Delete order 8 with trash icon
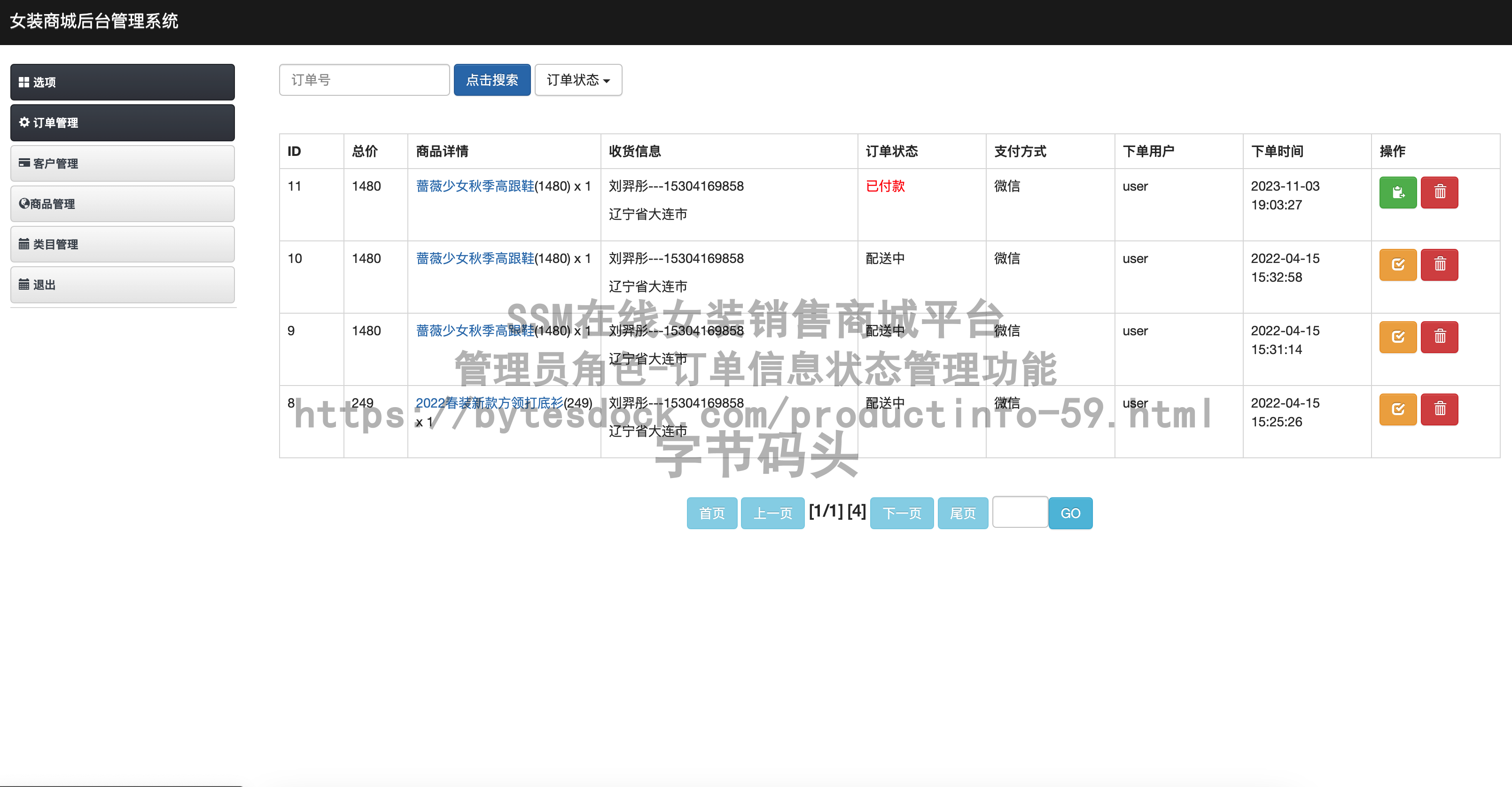Screen dimensions: 1512x787 tap(1439, 409)
